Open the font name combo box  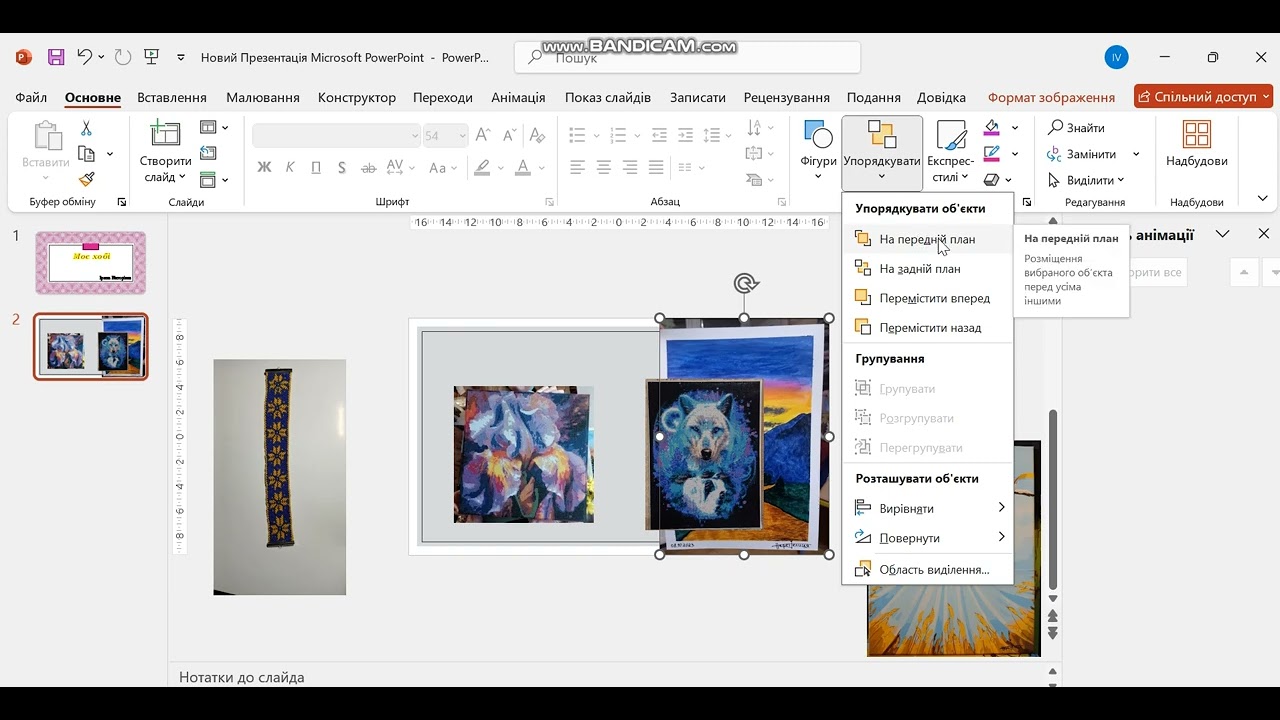337,135
